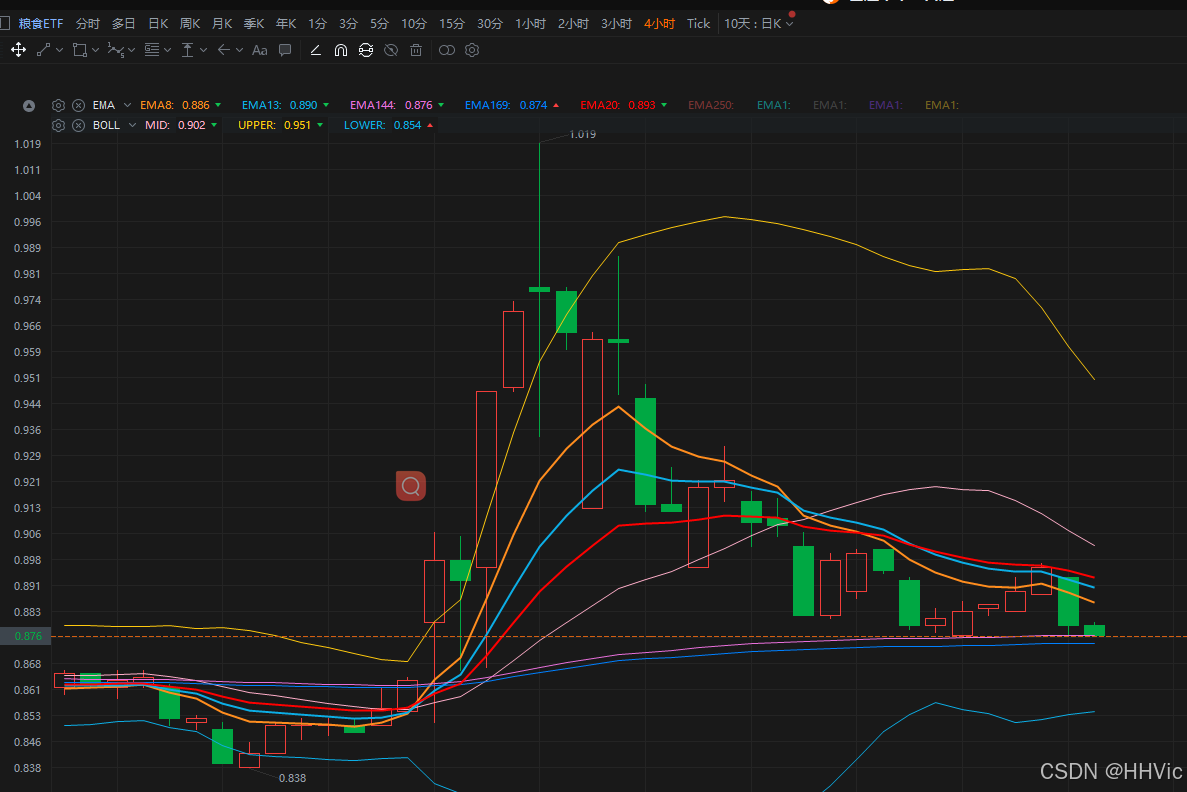This screenshot has height=792, width=1187.
Task: Open BOLL indicator settings gear
Action: 58,125
